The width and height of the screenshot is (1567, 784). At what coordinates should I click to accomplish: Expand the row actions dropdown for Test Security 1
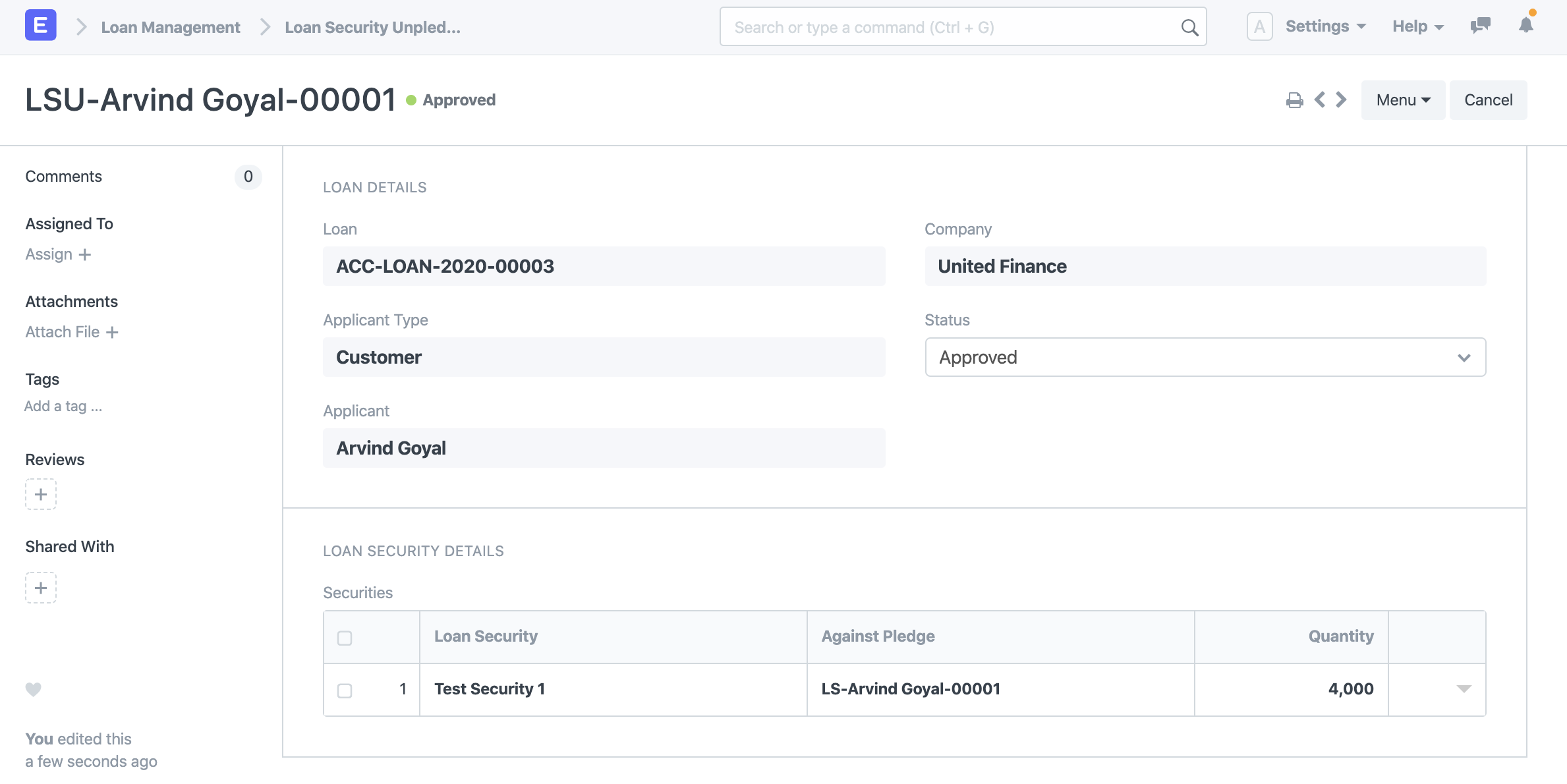[x=1462, y=688]
